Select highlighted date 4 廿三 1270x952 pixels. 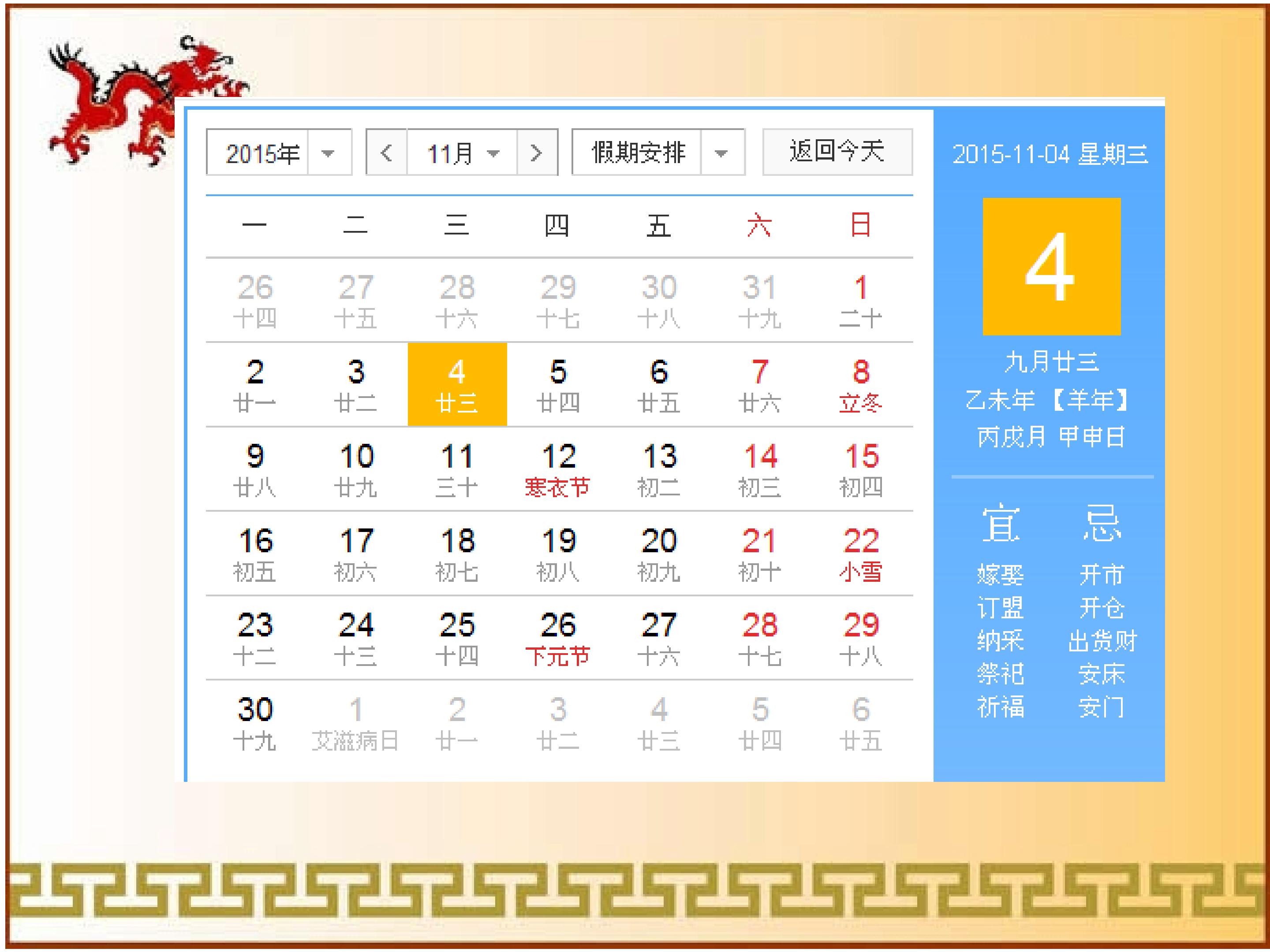pyautogui.click(x=457, y=384)
